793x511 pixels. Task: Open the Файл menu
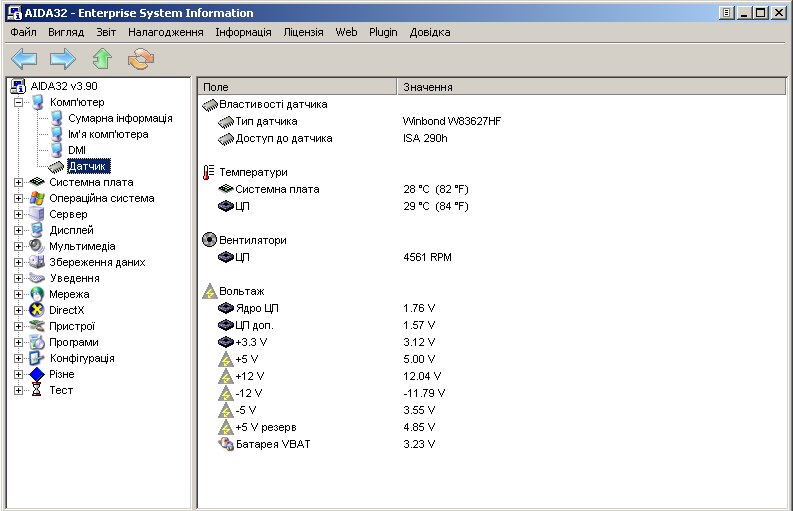[23, 32]
